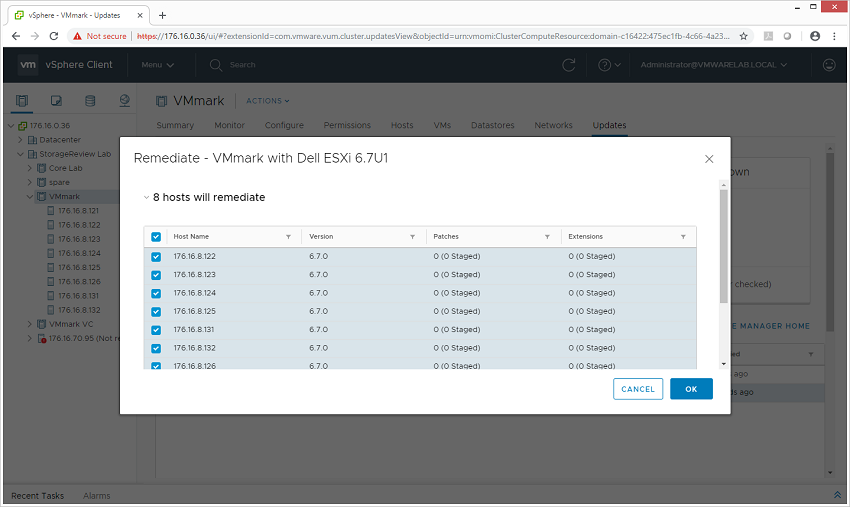The image size is (850, 507).
Task: Switch to the Configure tab
Action: [x=284, y=125]
